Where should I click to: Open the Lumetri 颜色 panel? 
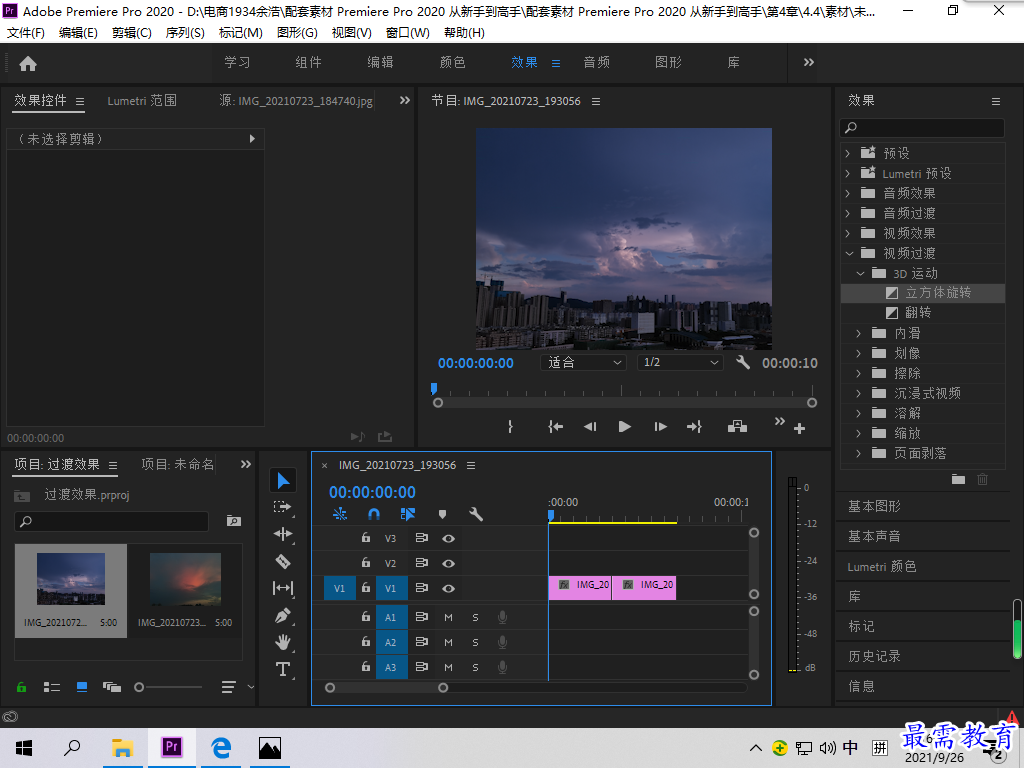click(x=882, y=566)
